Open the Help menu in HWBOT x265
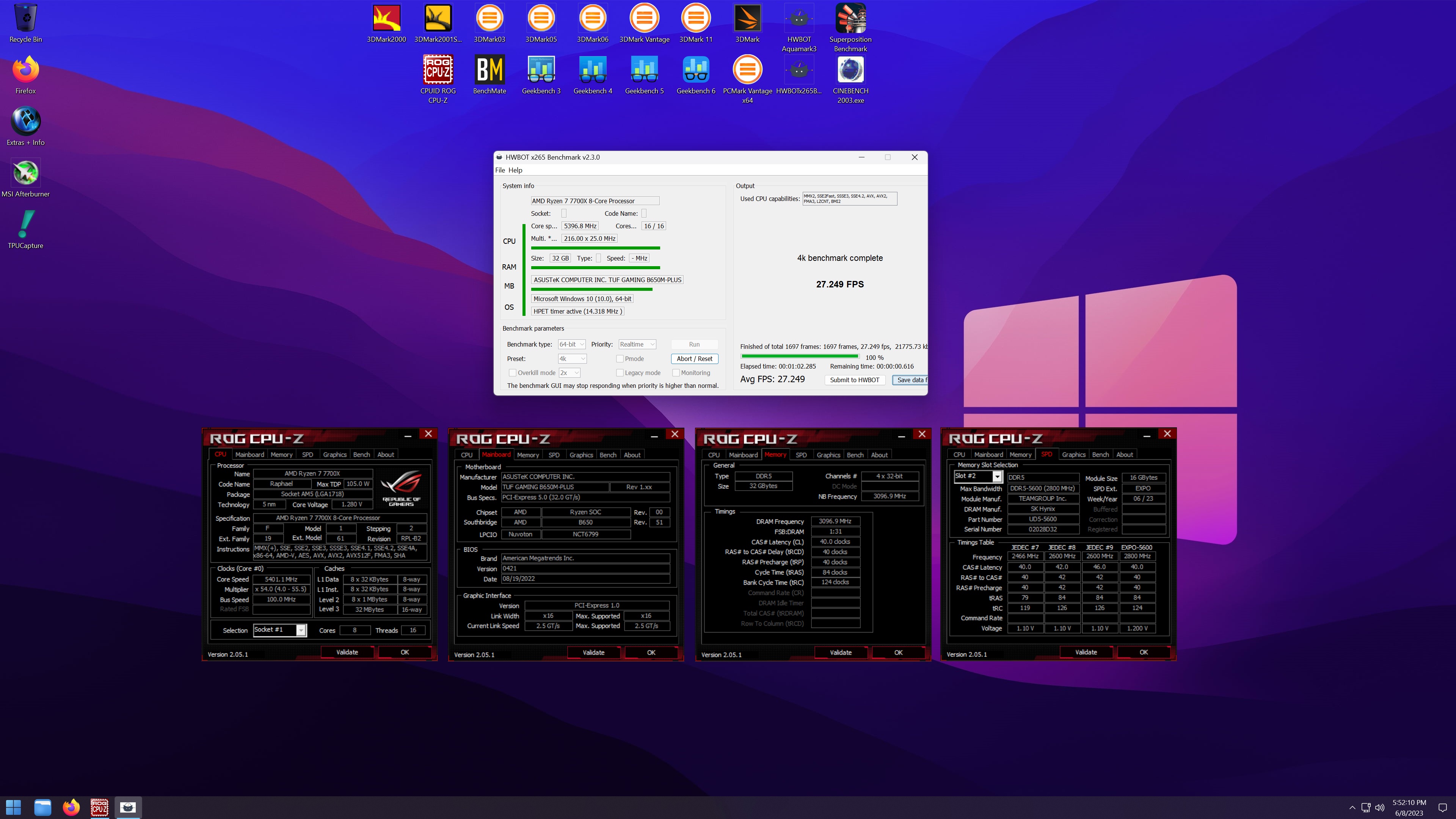 [x=515, y=170]
